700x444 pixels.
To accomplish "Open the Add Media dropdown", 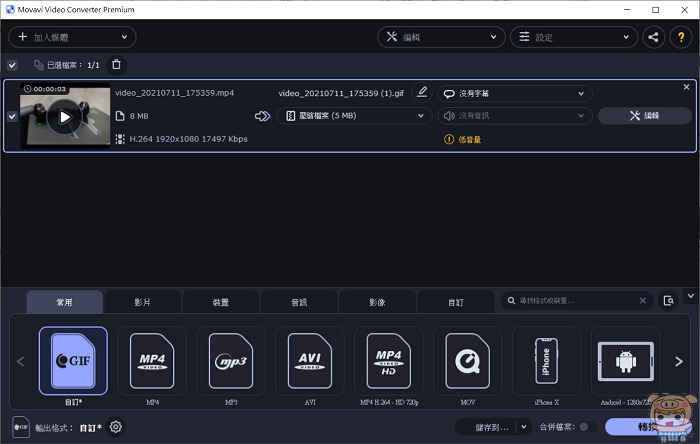I will click(x=72, y=37).
